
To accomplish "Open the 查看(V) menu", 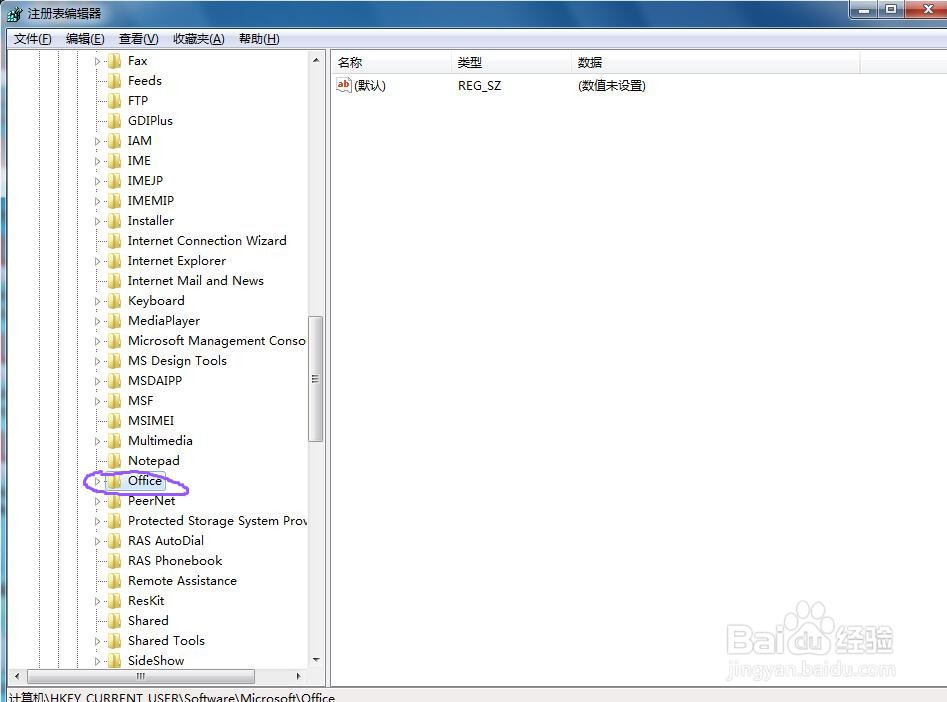I will pyautogui.click(x=138, y=39).
